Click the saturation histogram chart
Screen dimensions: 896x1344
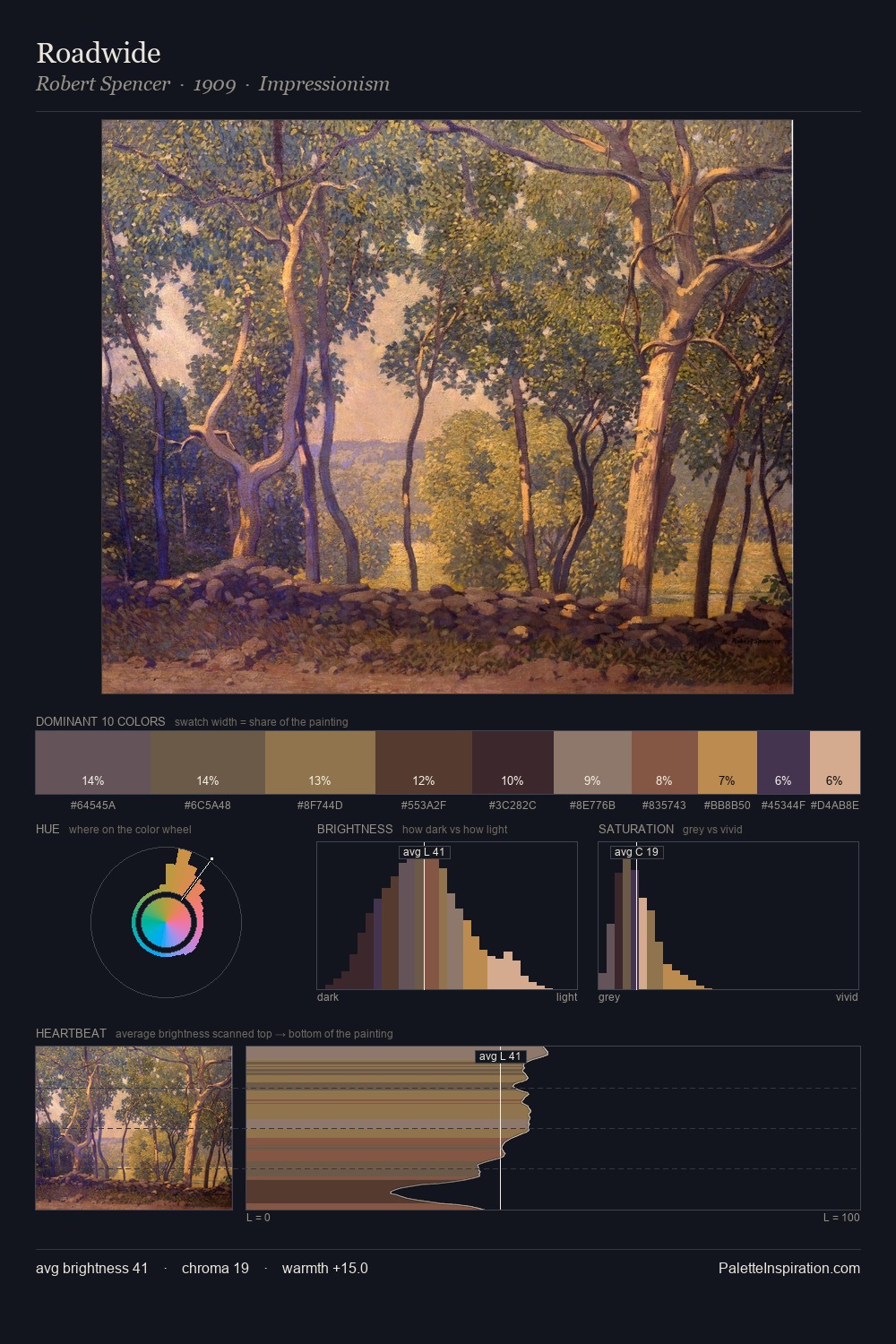(728, 916)
